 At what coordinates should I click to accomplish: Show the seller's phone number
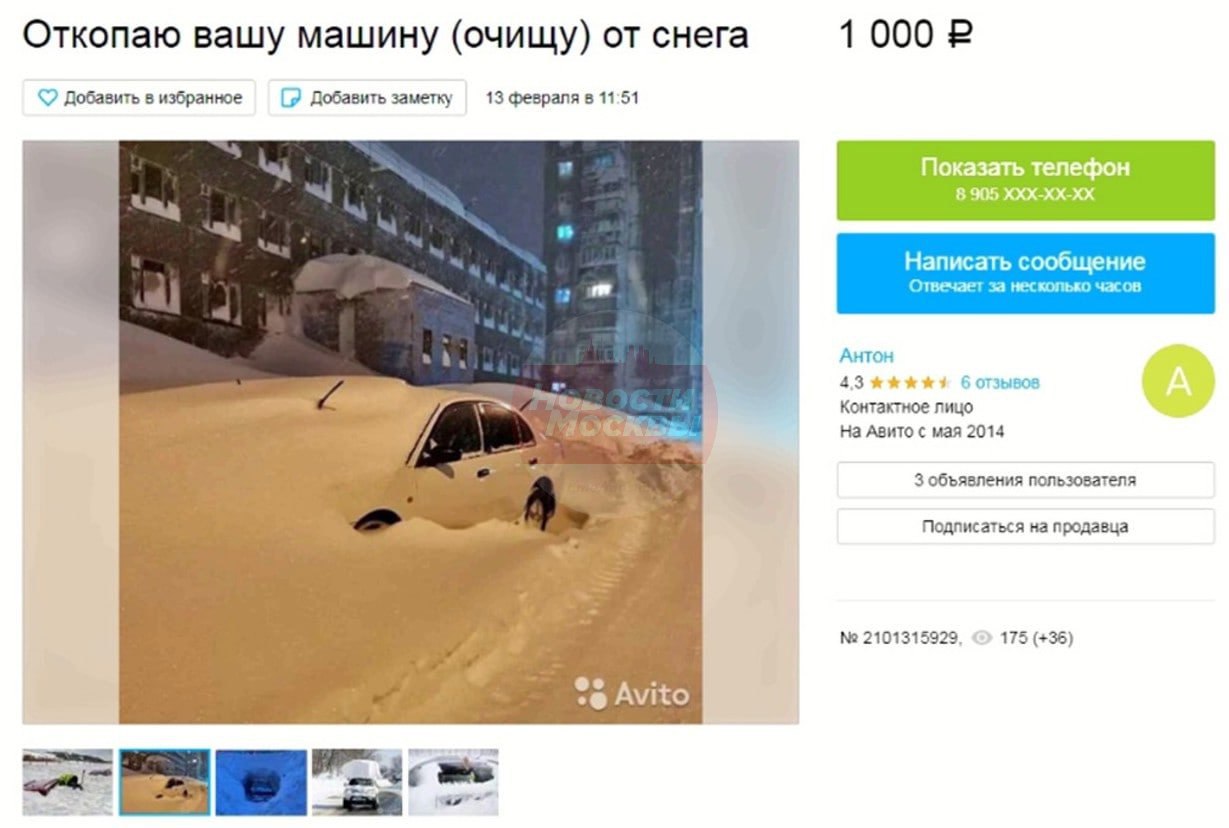[1025, 180]
